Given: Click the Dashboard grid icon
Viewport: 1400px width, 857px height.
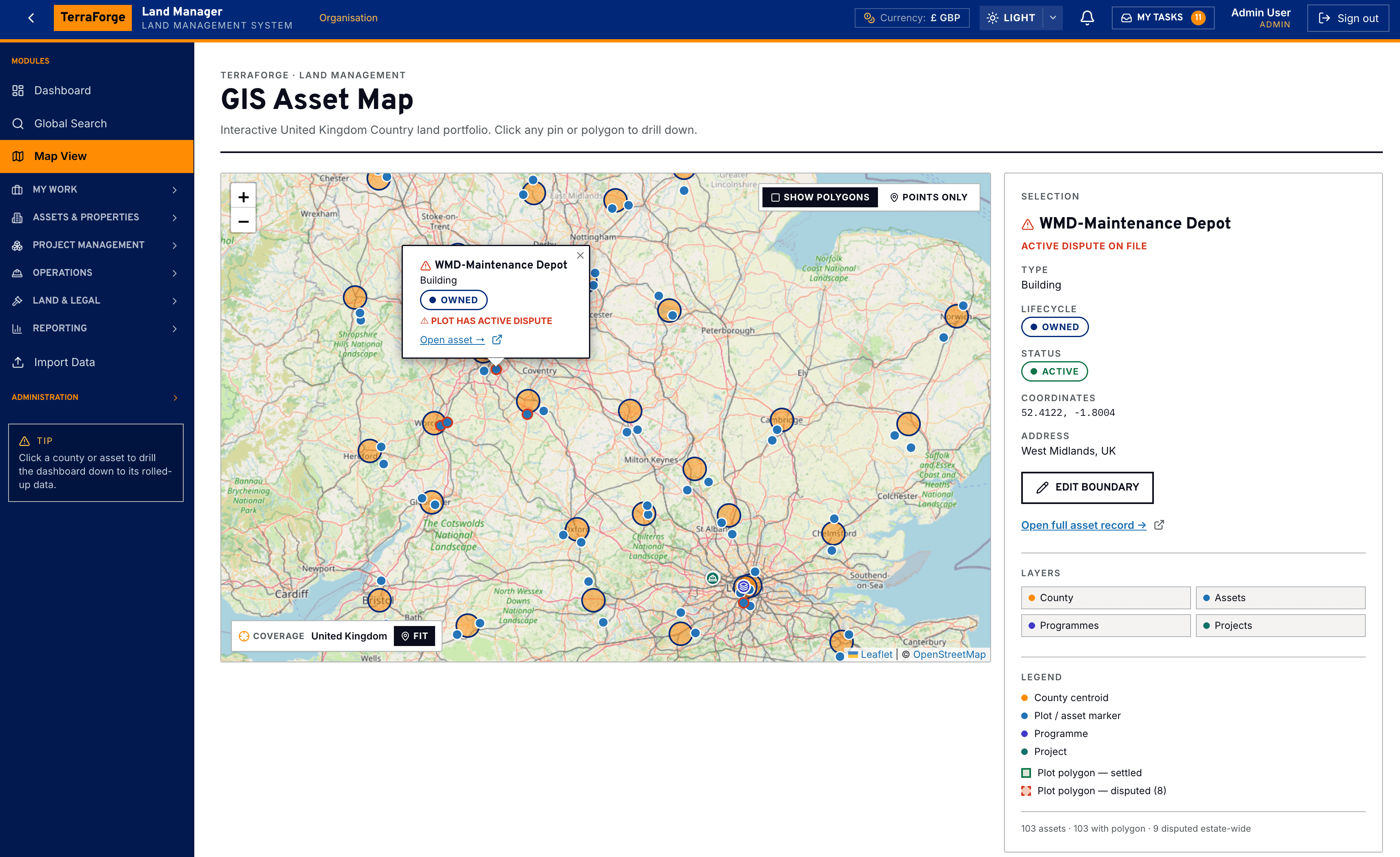Looking at the screenshot, I should tap(18, 90).
